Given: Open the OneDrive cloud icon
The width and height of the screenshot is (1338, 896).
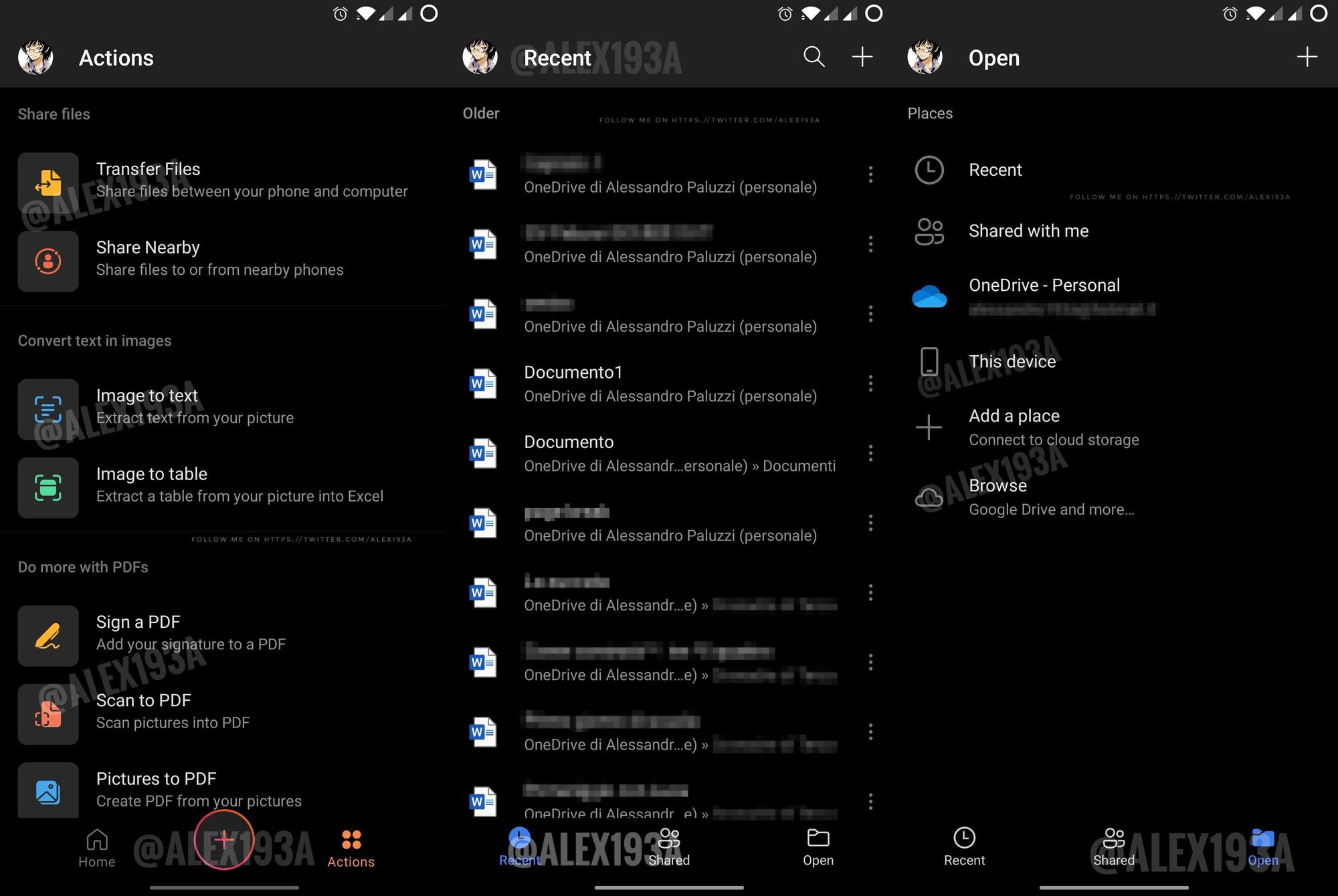Looking at the screenshot, I should [929, 296].
